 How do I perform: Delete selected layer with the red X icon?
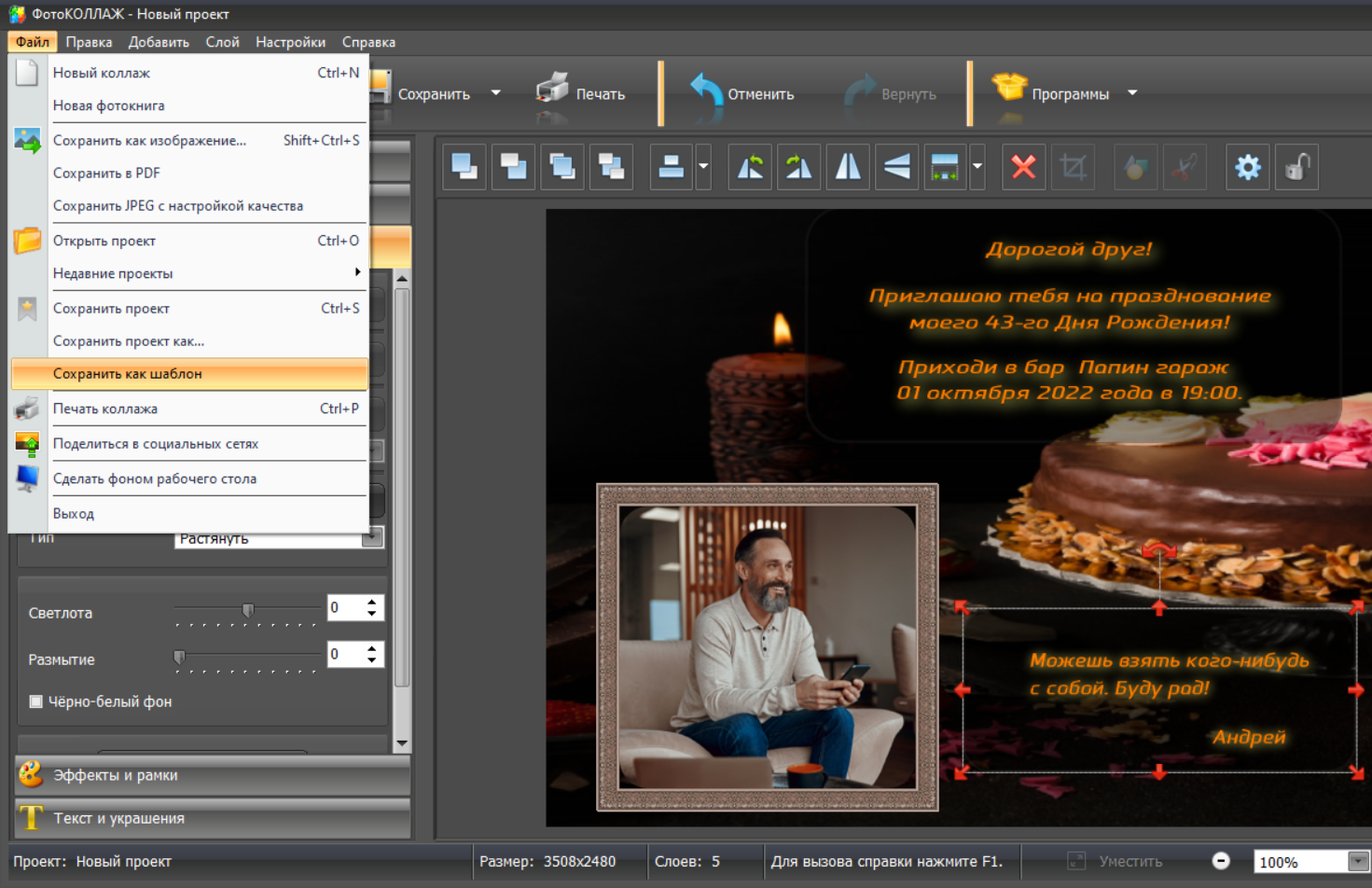(x=1023, y=168)
